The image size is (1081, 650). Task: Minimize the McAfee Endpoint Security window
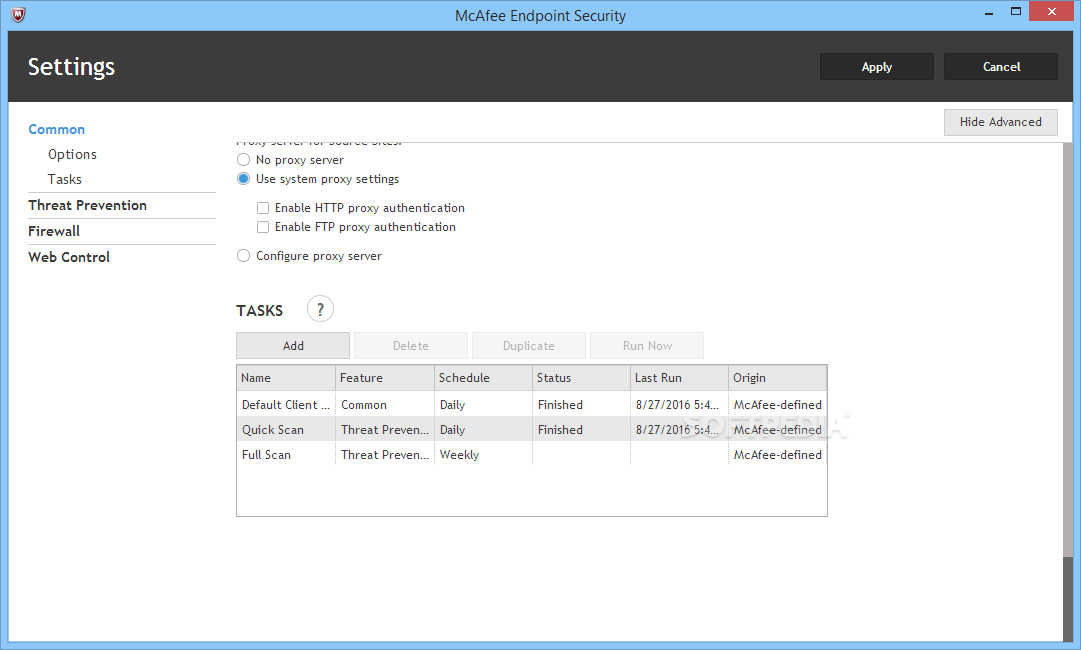pyautogui.click(x=989, y=12)
